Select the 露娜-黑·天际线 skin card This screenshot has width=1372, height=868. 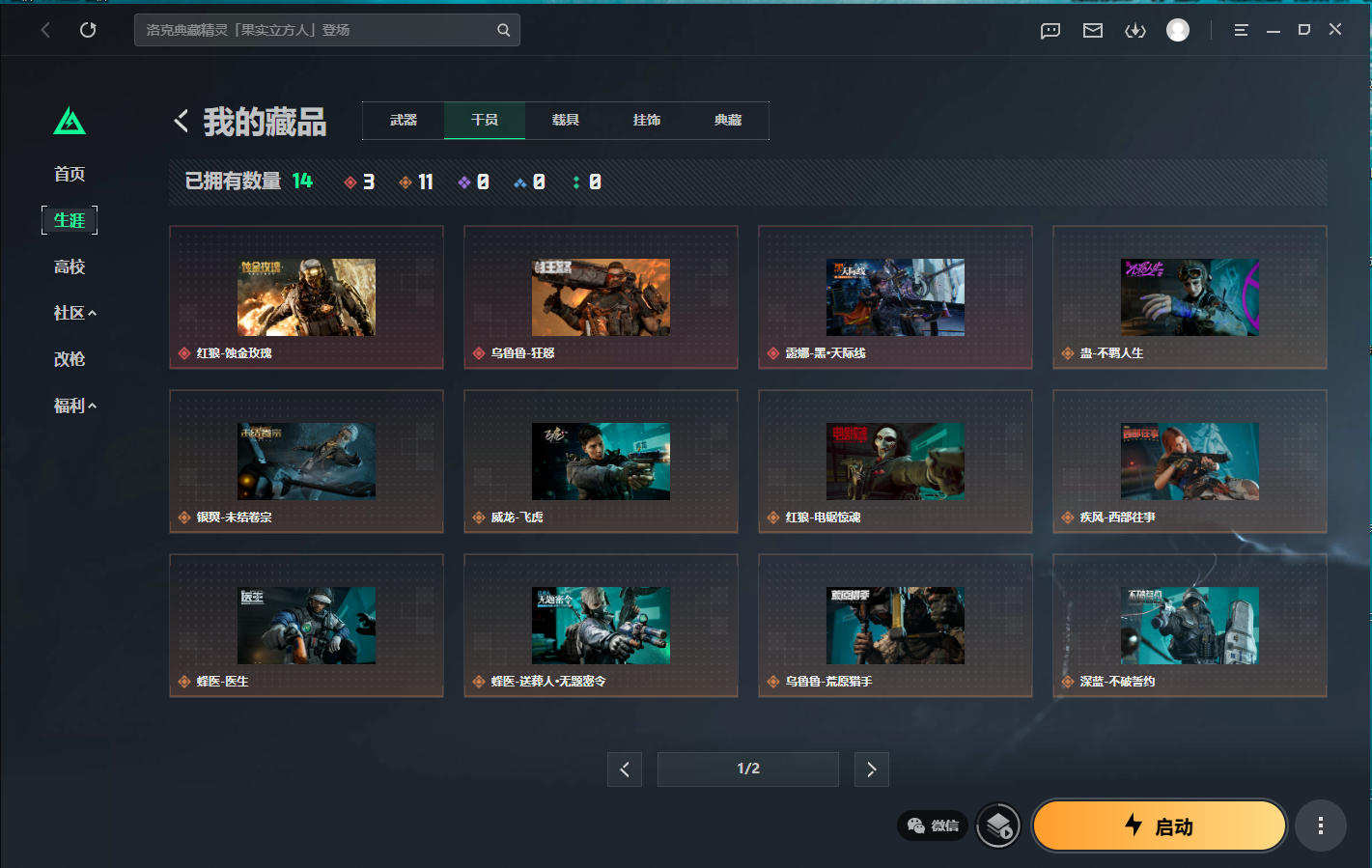(x=895, y=297)
